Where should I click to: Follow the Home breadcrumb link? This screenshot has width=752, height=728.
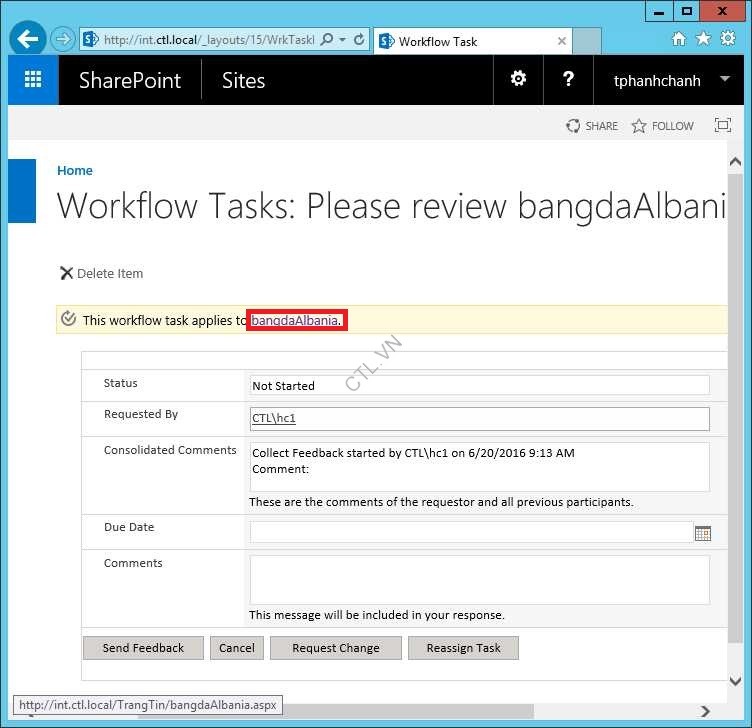75,171
